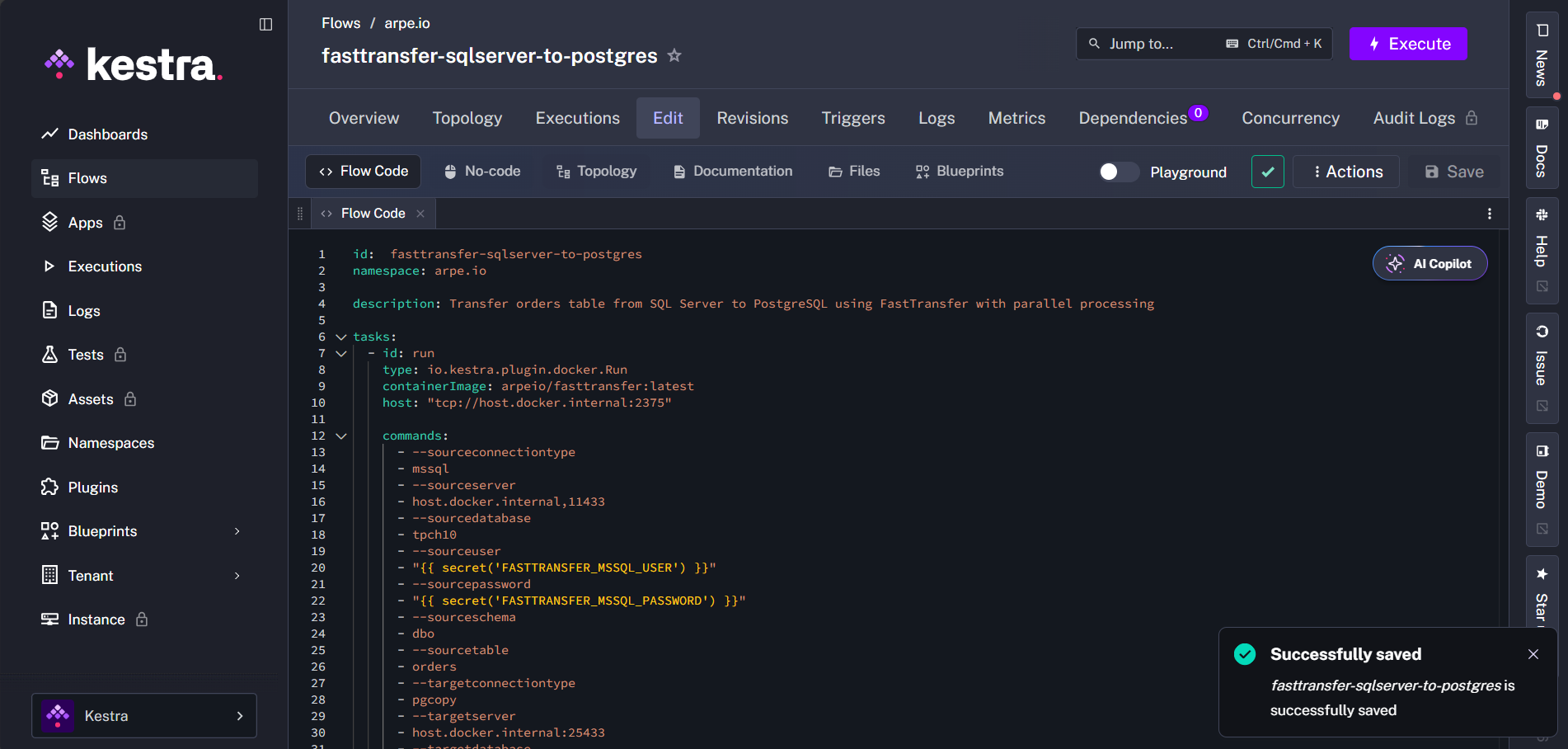Open the Docs panel on the right rail
The image size is (1568, 749).
click(x=1541, y=148)
